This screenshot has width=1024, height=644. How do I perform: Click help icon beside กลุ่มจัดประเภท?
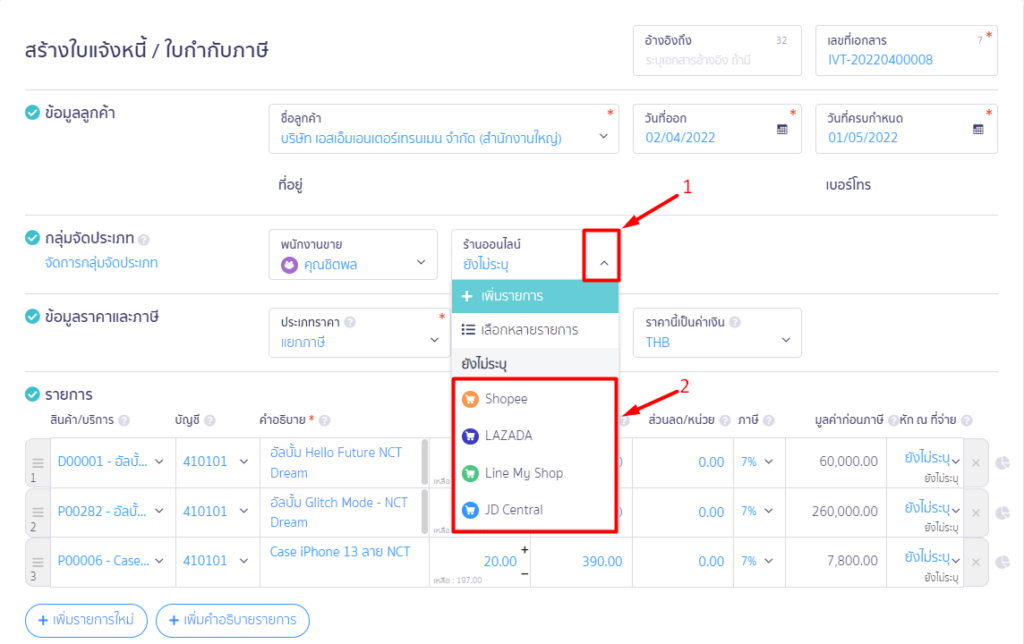144,240
